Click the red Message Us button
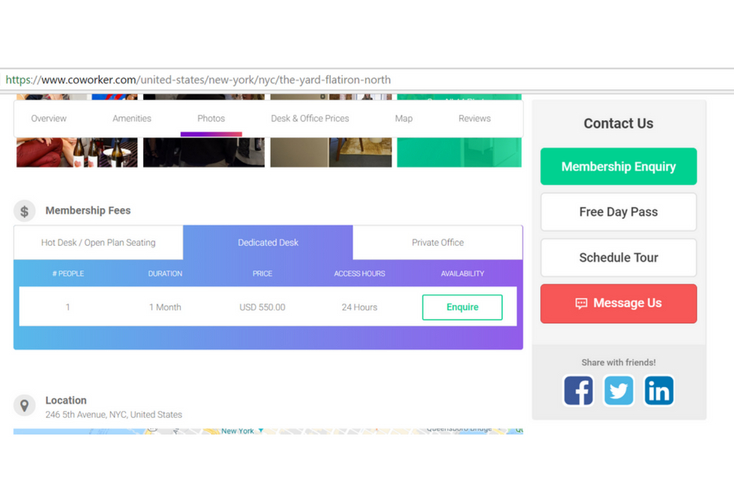This screenshot has width=734, height=501. point(618,303)
